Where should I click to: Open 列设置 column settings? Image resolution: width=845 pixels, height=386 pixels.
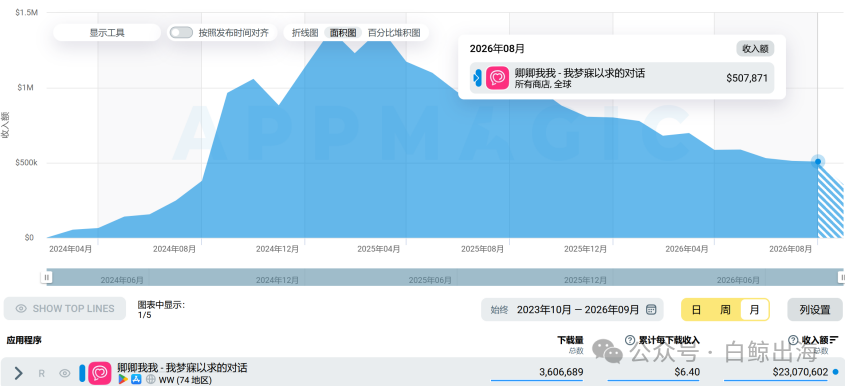[815, 309]
